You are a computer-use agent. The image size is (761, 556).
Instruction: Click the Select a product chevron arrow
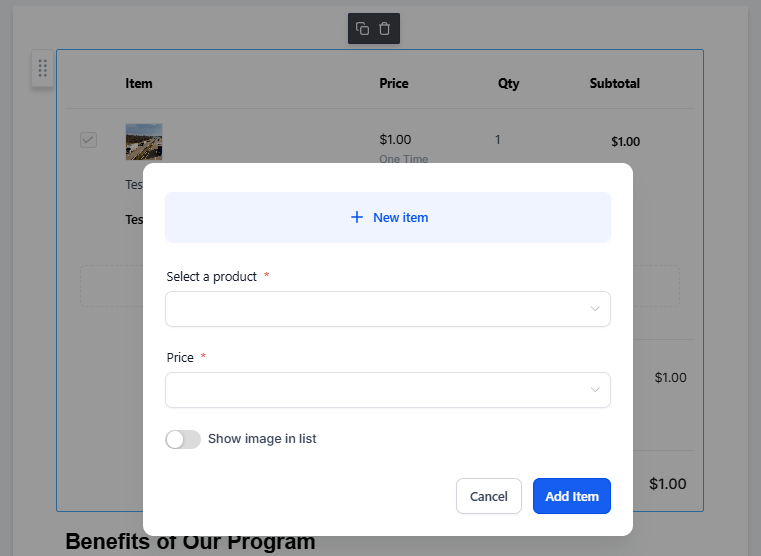595,309
